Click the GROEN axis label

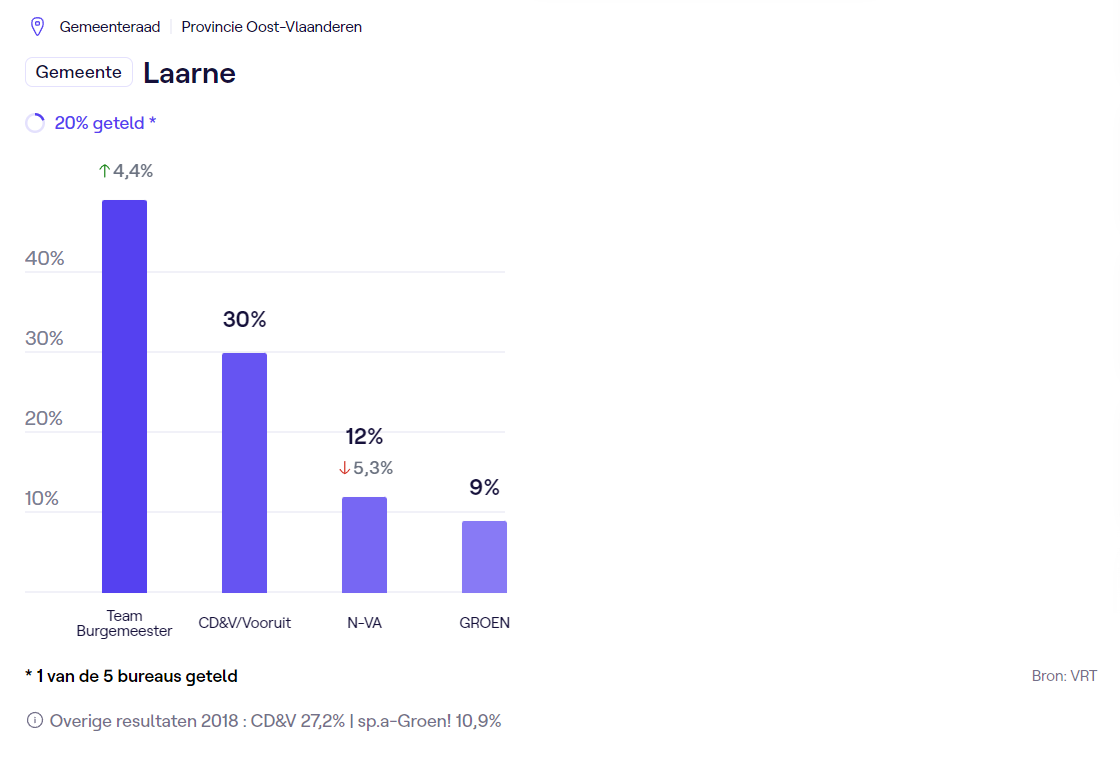pyautogui.click(x=484, y=623)
